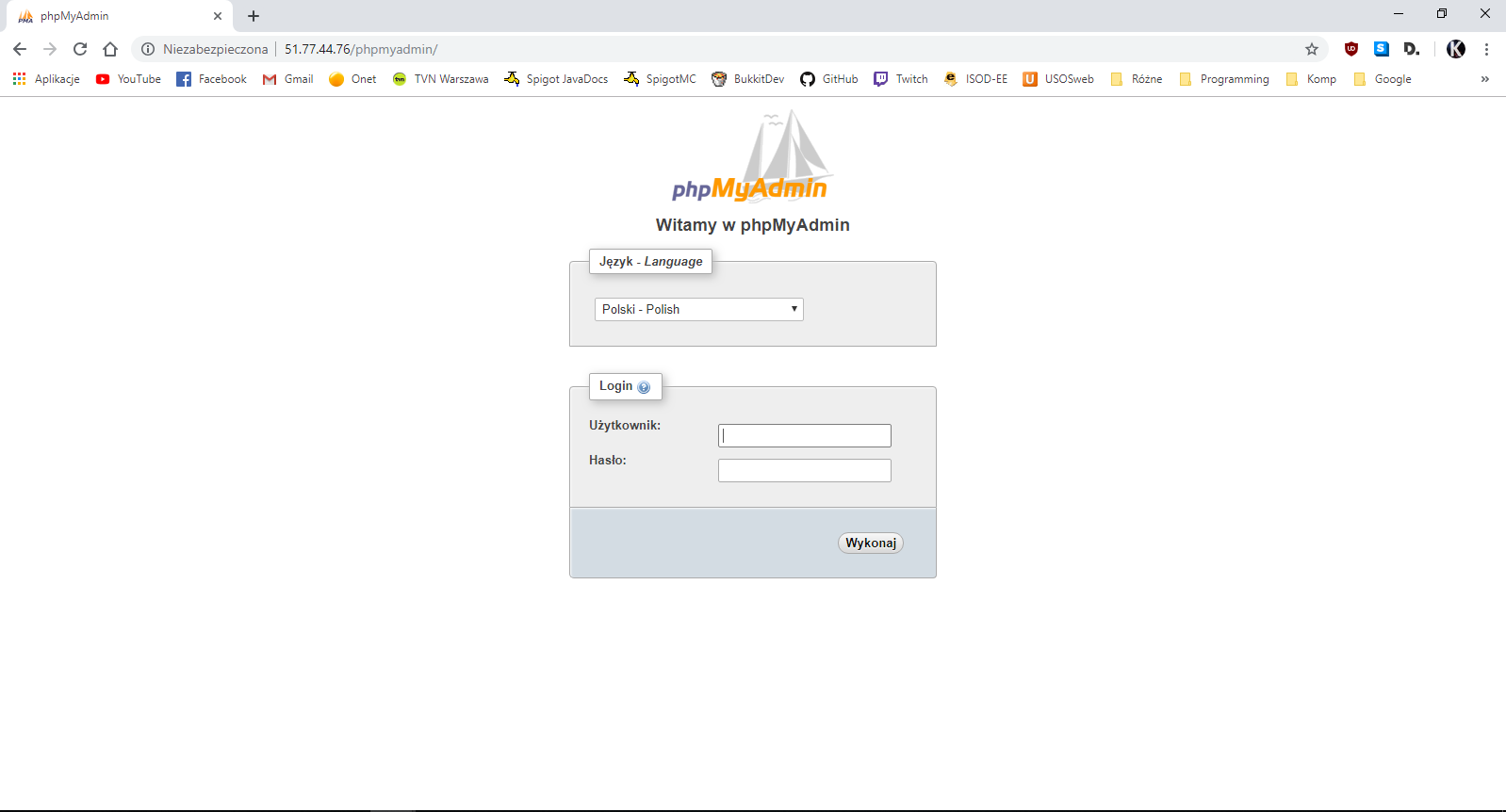Expand the Polski - Polish language dropdown
1506x812 pixels.
(698, 309)
